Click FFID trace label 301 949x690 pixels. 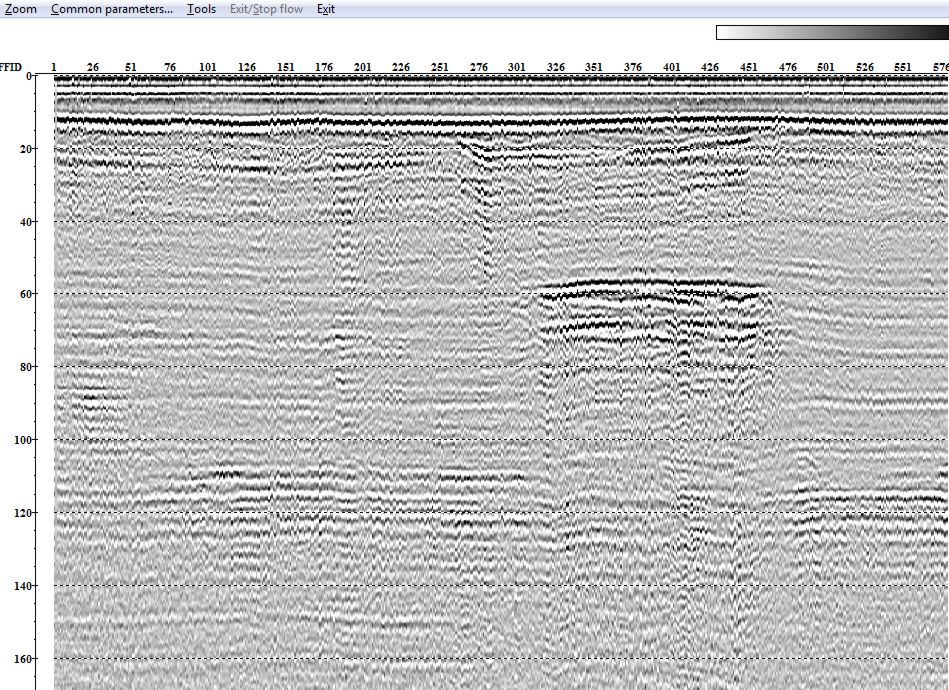tap(516, 67)
